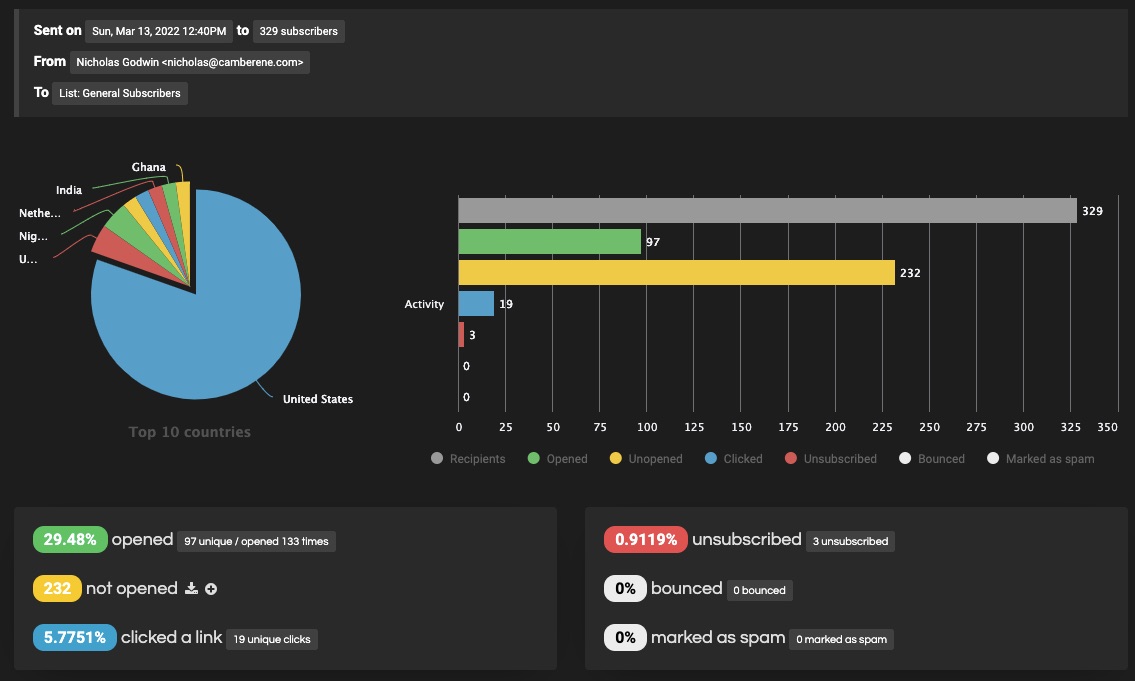Click the green Opened bar showing 97
Screen dimensions: 1135x681
pyautogui.click(x=549, y=242)
